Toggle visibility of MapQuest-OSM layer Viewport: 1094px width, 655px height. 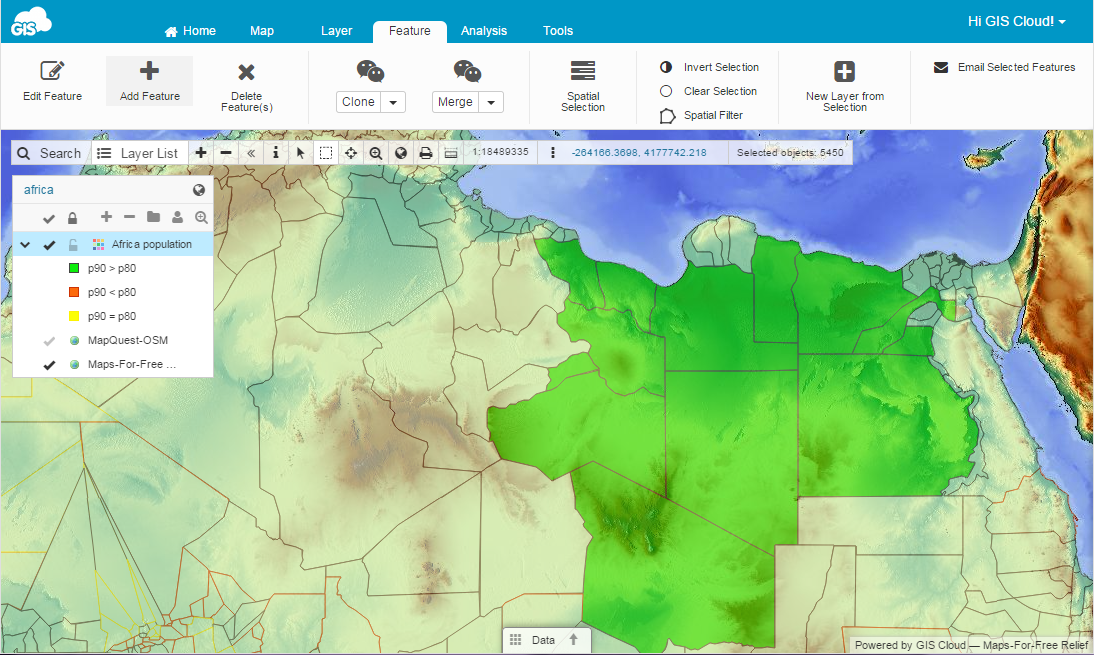coord(48,341)
